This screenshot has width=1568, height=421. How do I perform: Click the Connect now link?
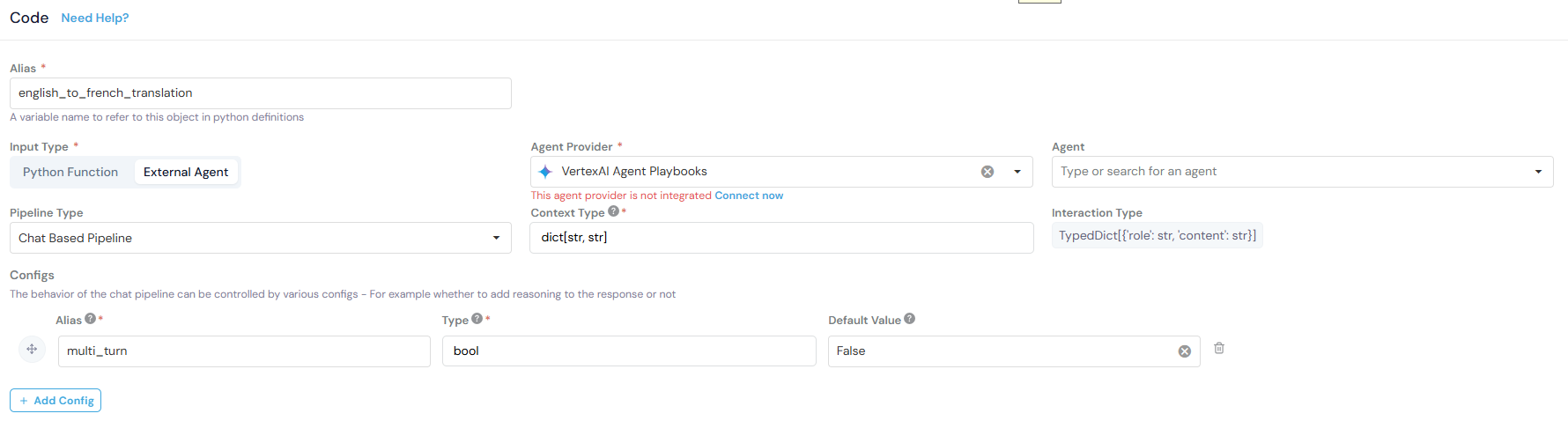(749, 196)
